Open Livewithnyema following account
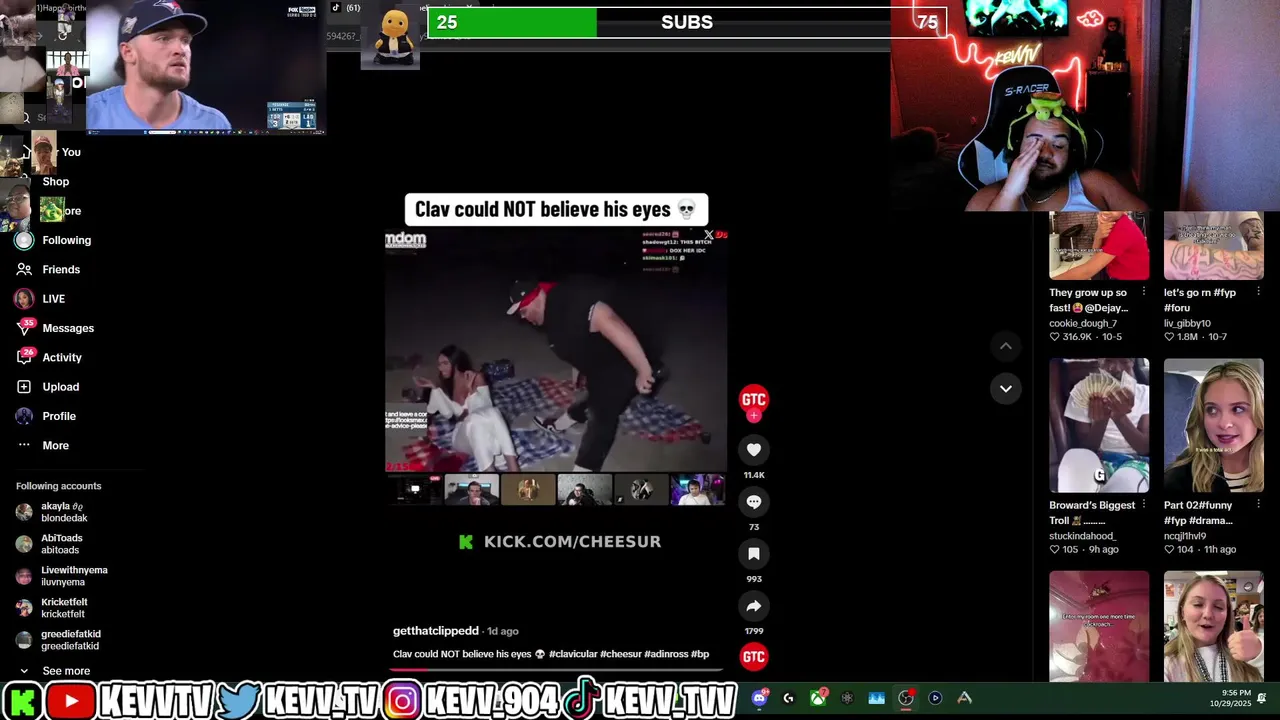The width and height of the screenshot is (1280, 720). pos(61,576)
